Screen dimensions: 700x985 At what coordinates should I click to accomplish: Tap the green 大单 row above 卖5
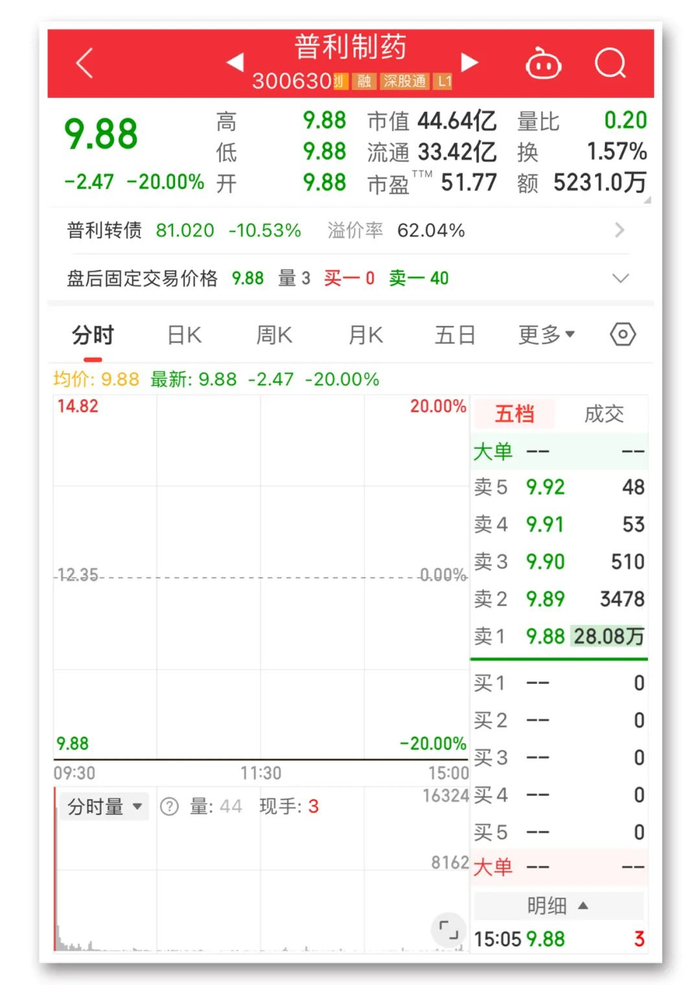pyautogui.click(x=559, y=451)
